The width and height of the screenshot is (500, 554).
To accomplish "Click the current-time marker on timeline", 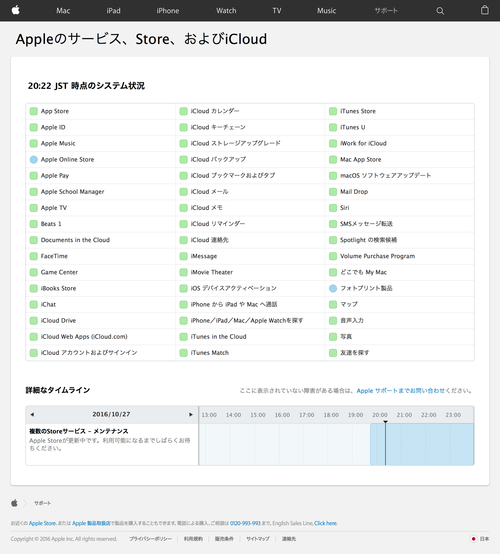I will pos(386,443).
